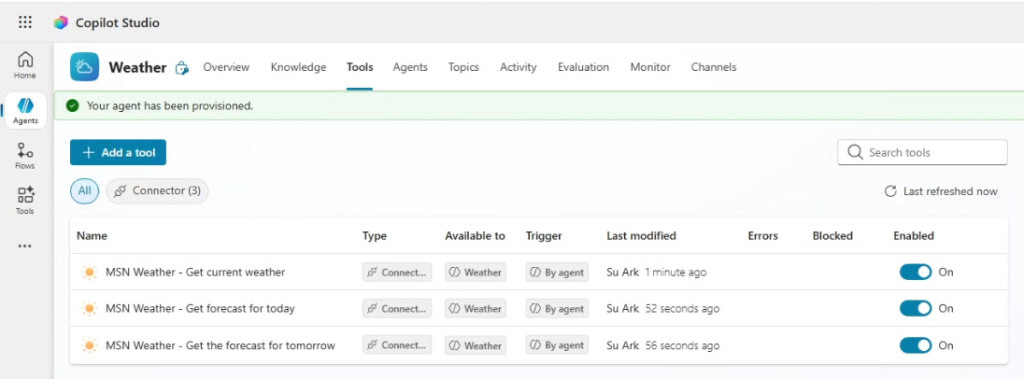Go to Home in the sidebar
1024x379 pixels.
pos(25,65)
